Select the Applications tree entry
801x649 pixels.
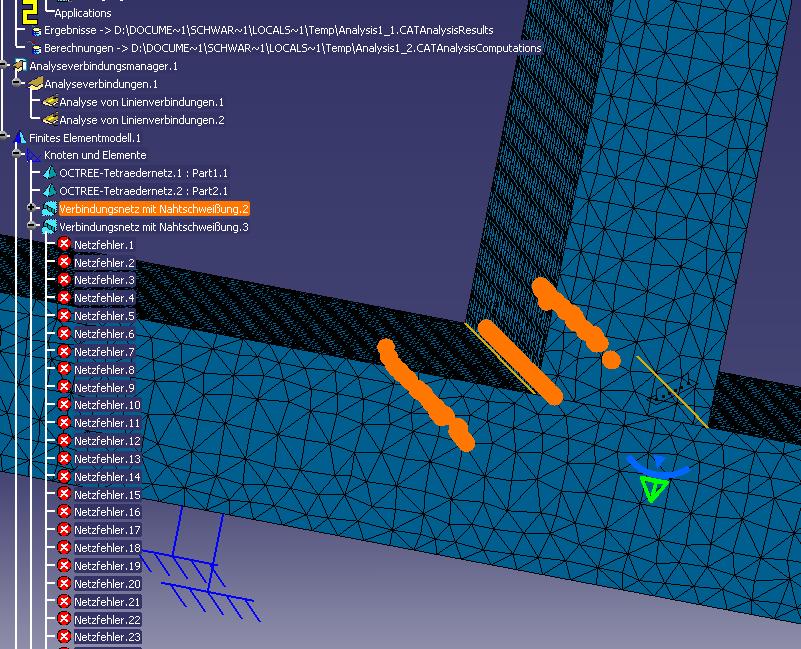coord(83,13)
